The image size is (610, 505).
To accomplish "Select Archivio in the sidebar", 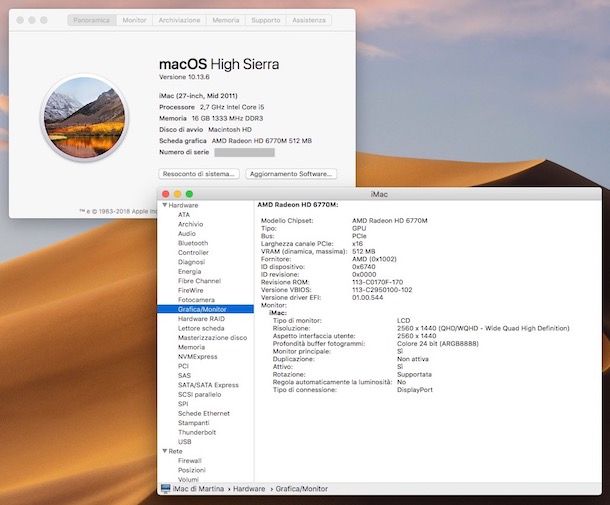I will point(191,224).
